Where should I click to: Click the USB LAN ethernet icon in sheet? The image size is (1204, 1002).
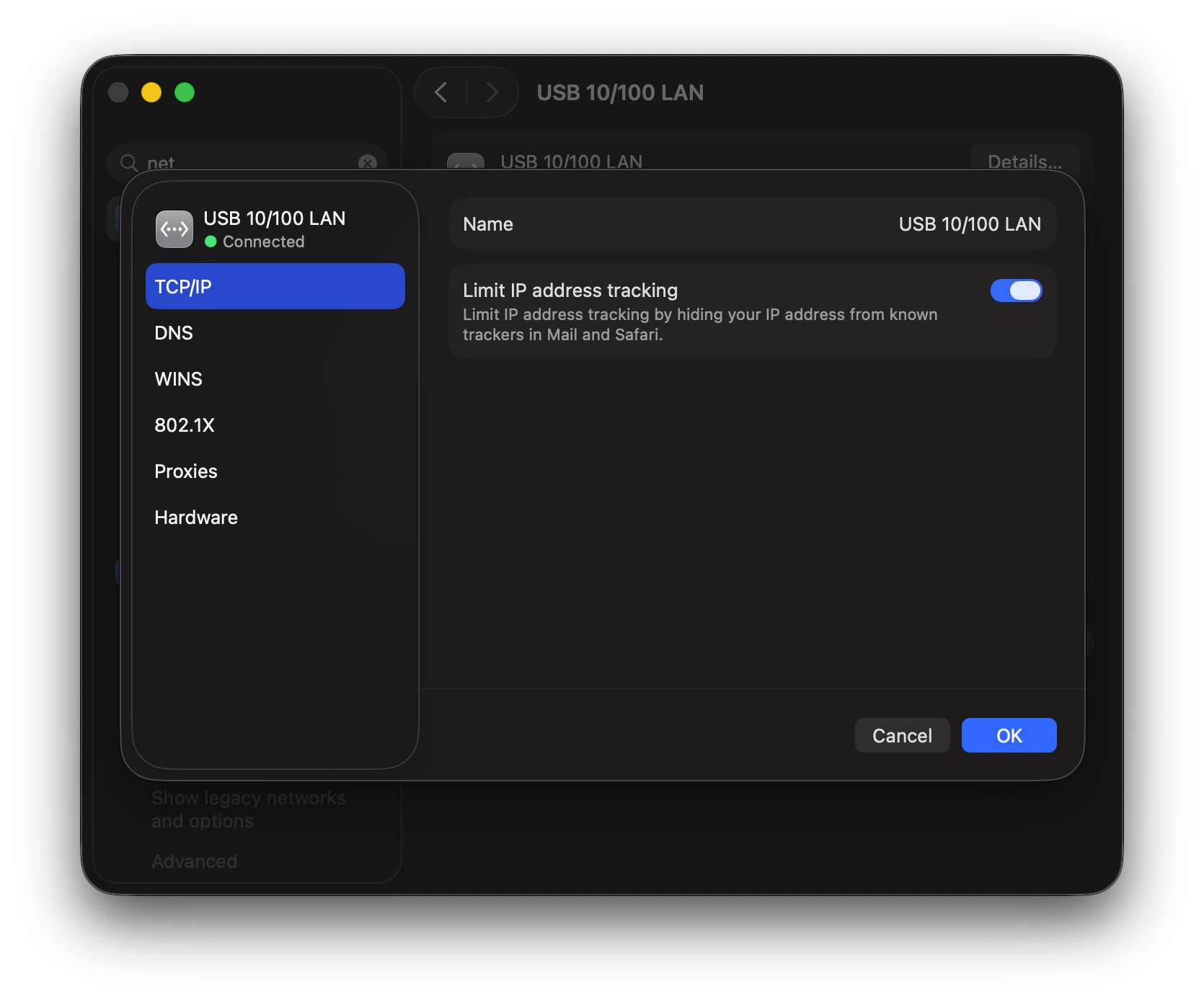point(174,229)
